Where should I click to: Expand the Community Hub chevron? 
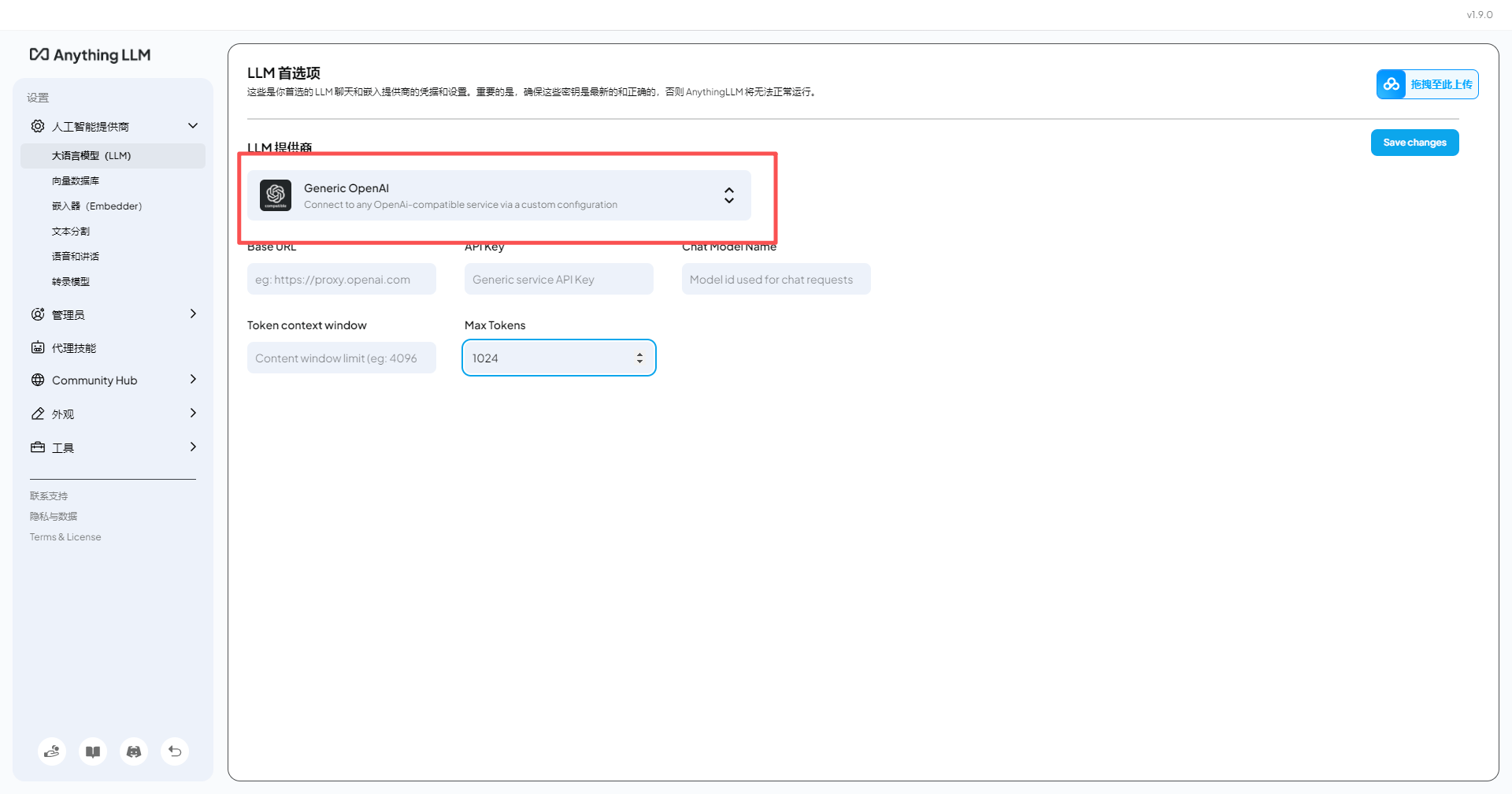tap(193, 379)
